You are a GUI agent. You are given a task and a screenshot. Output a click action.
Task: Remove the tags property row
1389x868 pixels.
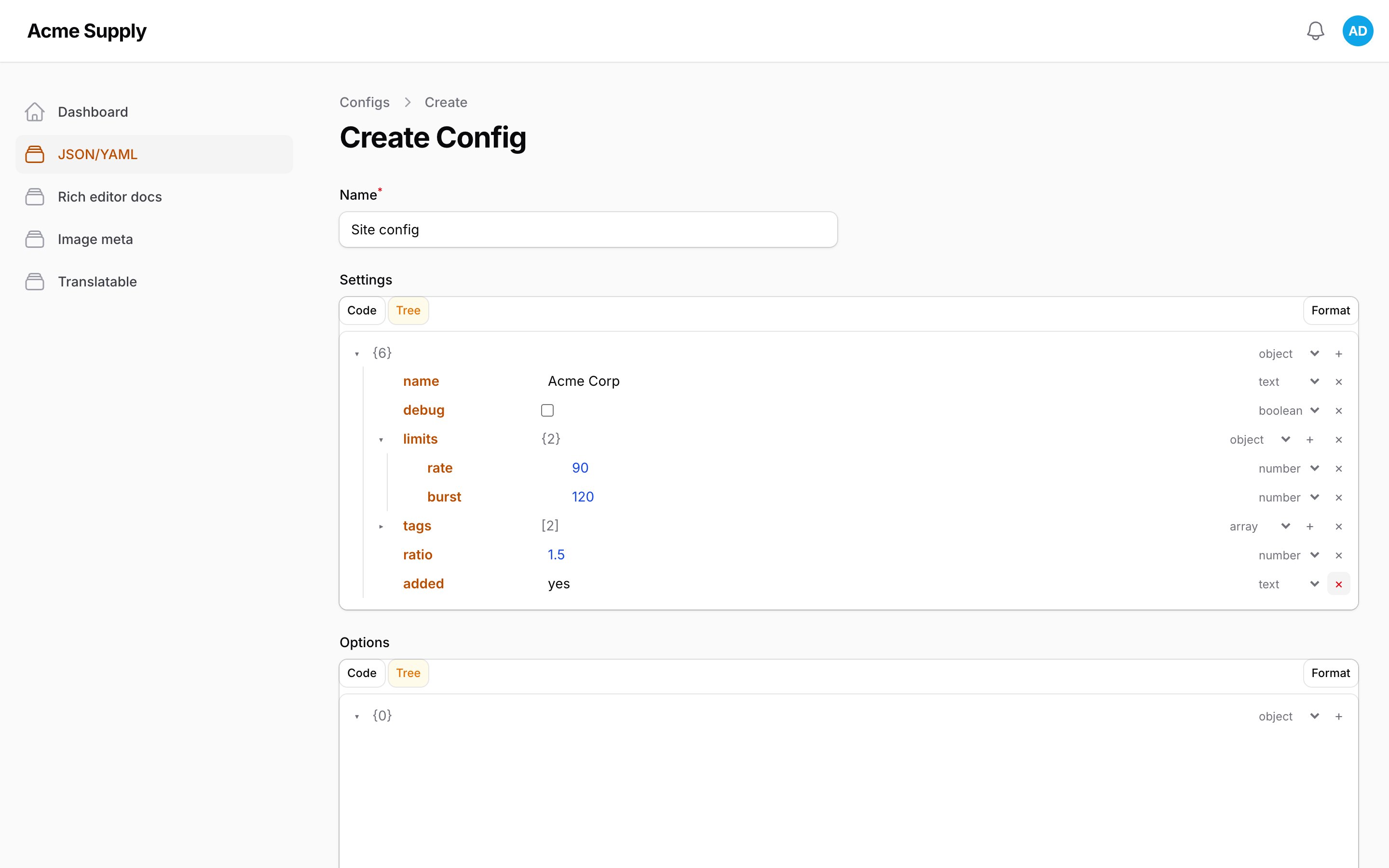[1338, 527]
